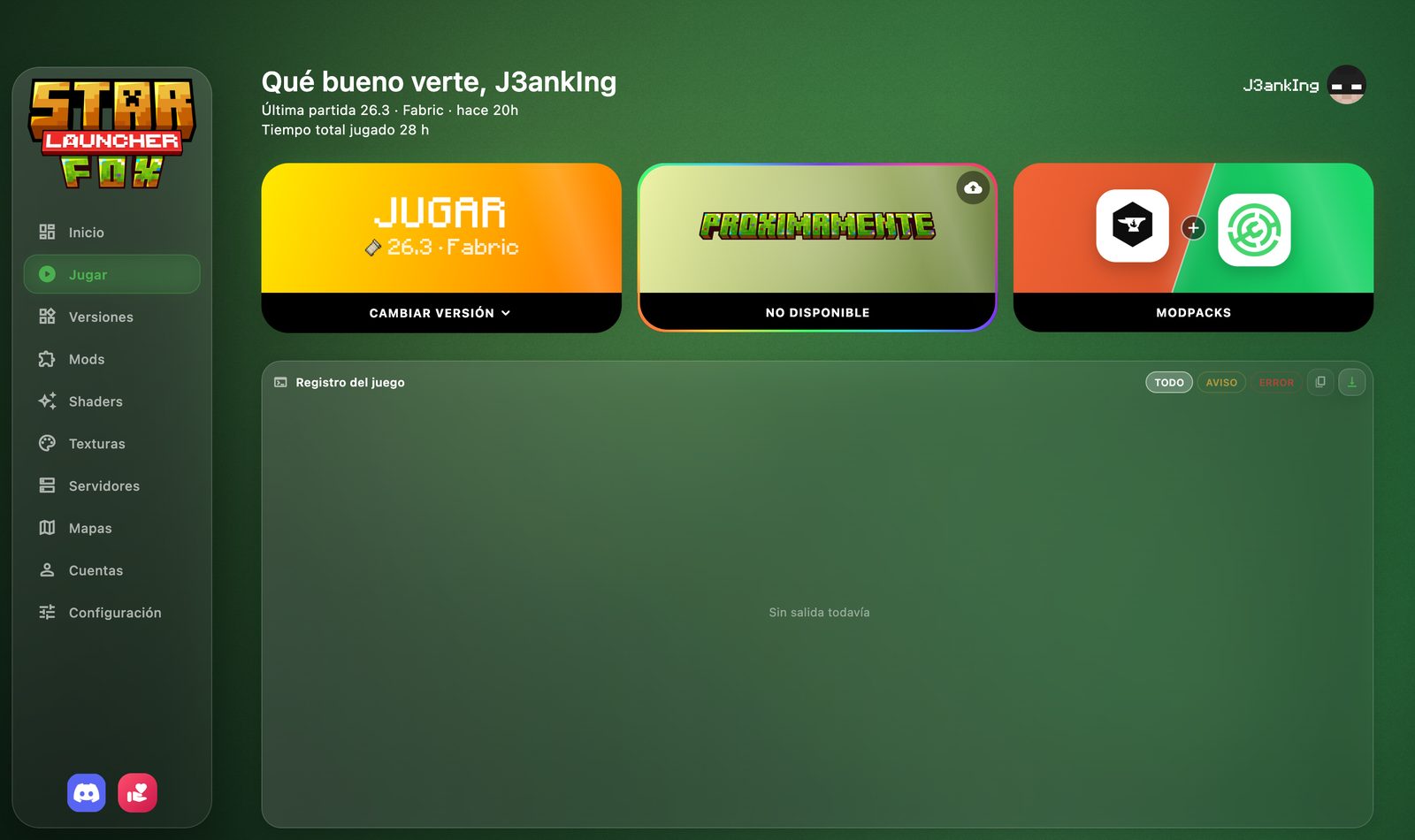Image resolution: width=1415 pixels, height=840 pixels.
Task: Click the cloud upload icon on Próximamente card
Action: (x=973, y=187)
